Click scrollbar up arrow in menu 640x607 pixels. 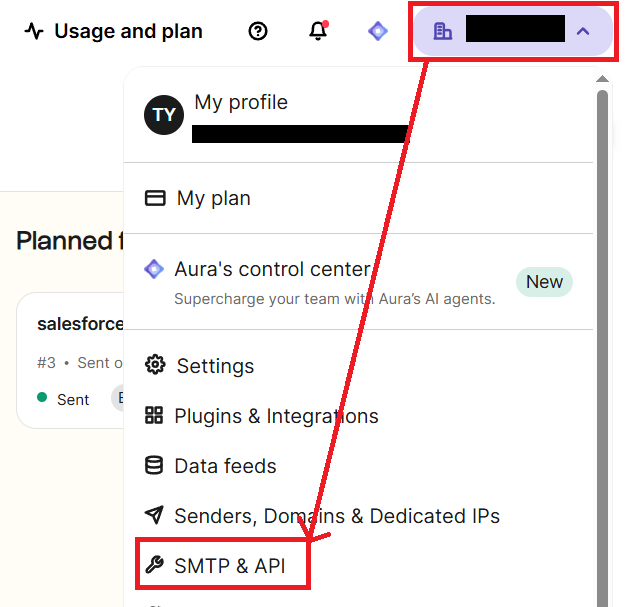coord(602,79)
